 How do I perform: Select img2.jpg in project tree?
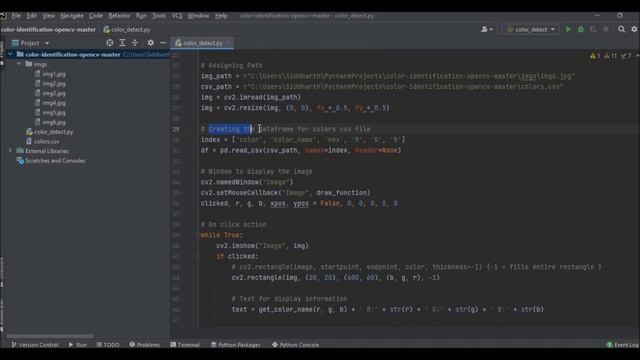click(x=54, y=84)
